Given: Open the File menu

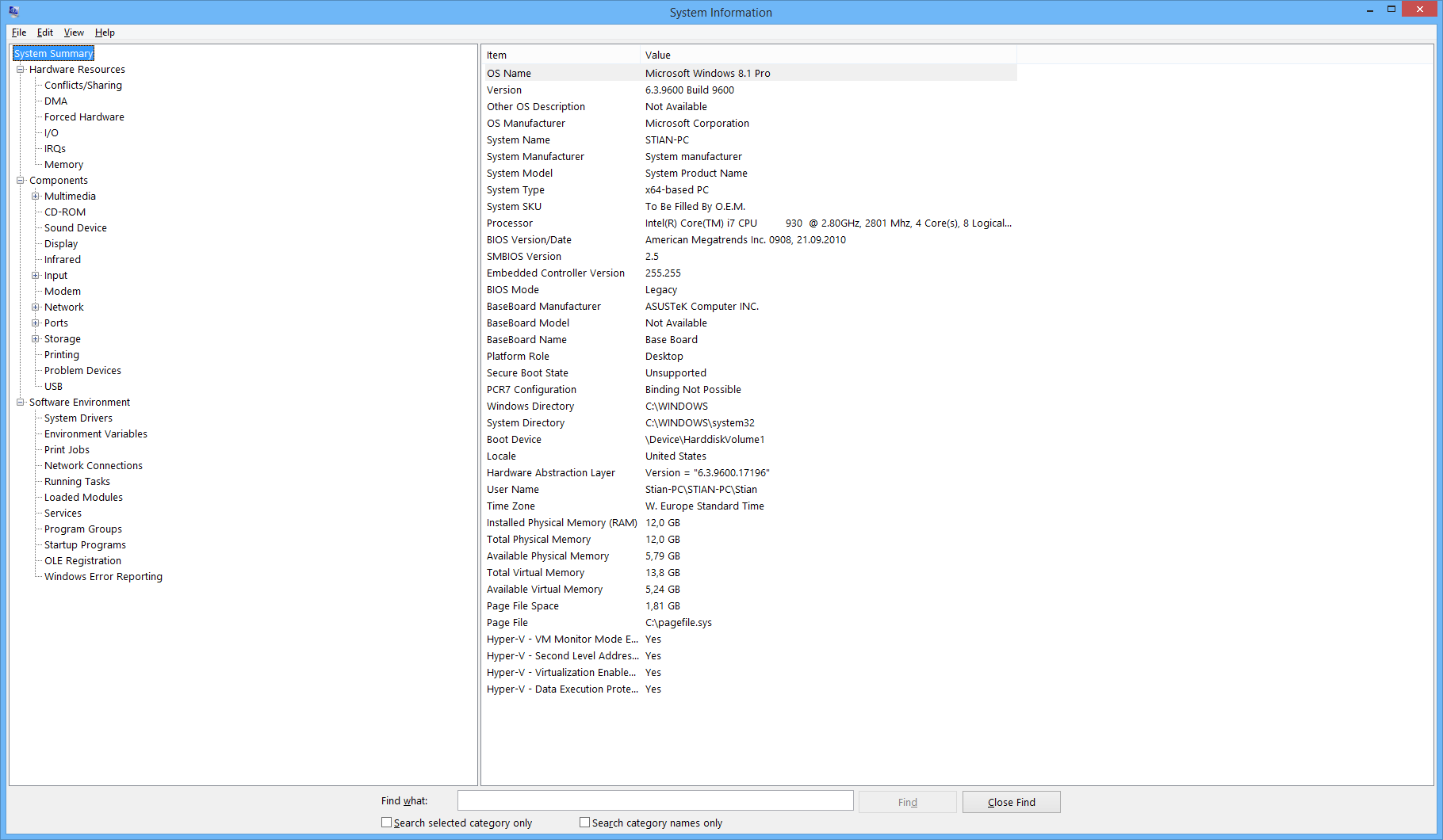Looking at the screenshot, I should point(19,32).
